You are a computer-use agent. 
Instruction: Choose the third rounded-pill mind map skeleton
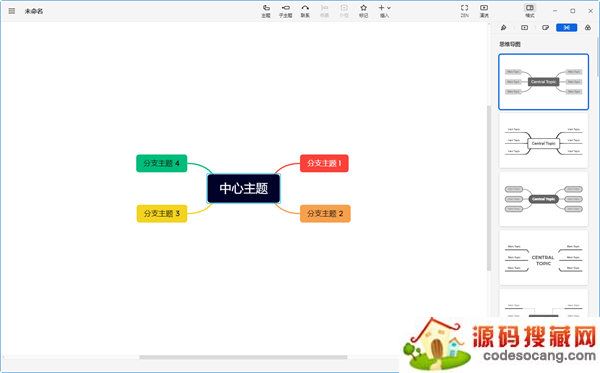pos(543,199)
